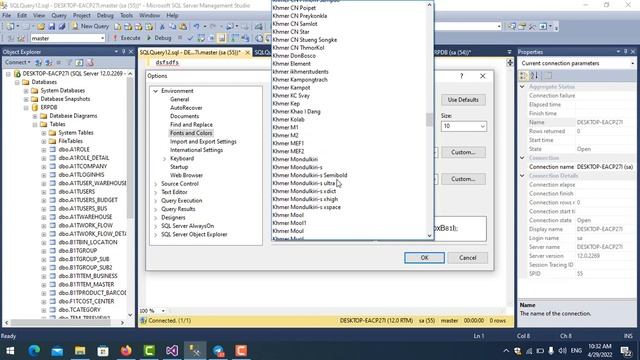Click the Filter funnel icon in Object Explorer
This screenshot has width=640, height=360.
coord(69,62)
